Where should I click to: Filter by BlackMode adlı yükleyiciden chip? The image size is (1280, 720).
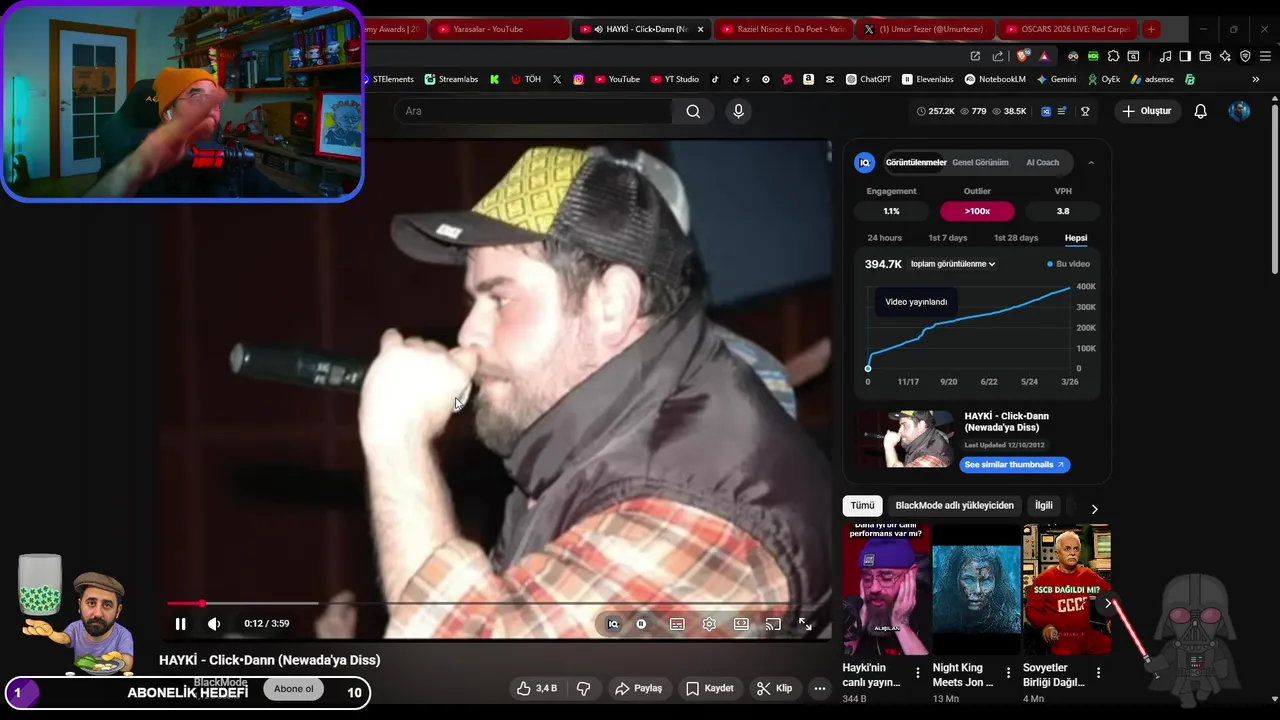click(954, 505)
